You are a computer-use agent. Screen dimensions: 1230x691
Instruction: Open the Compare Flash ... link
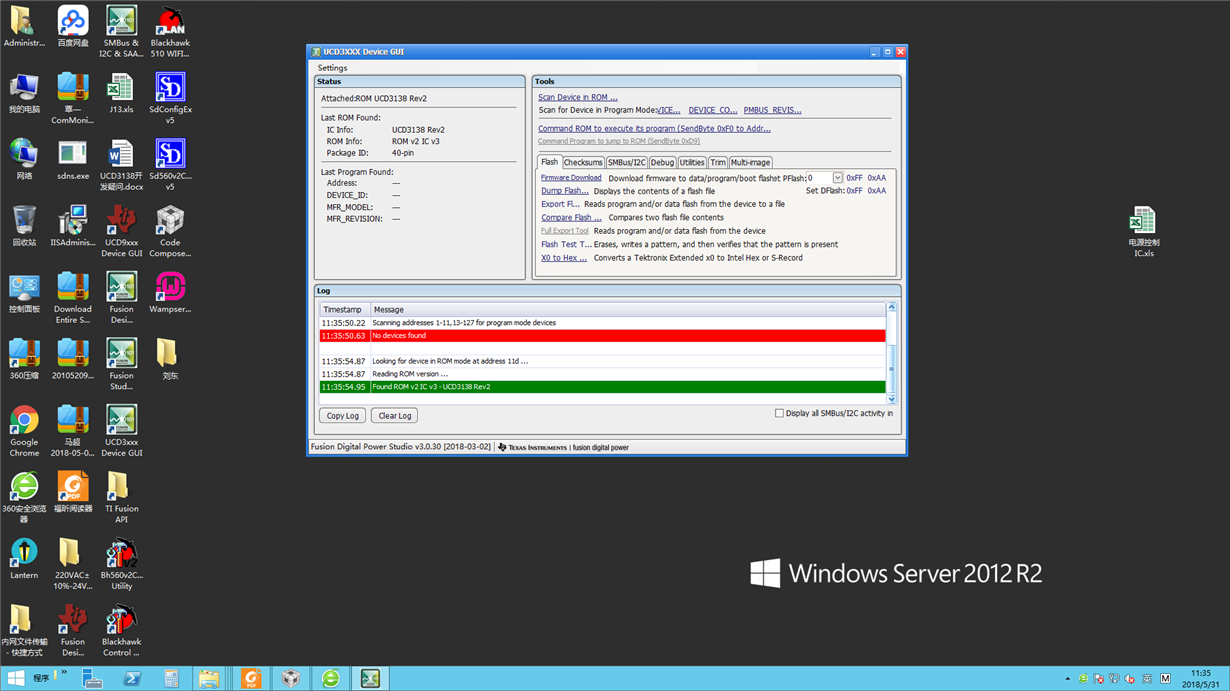click(571, 217)
